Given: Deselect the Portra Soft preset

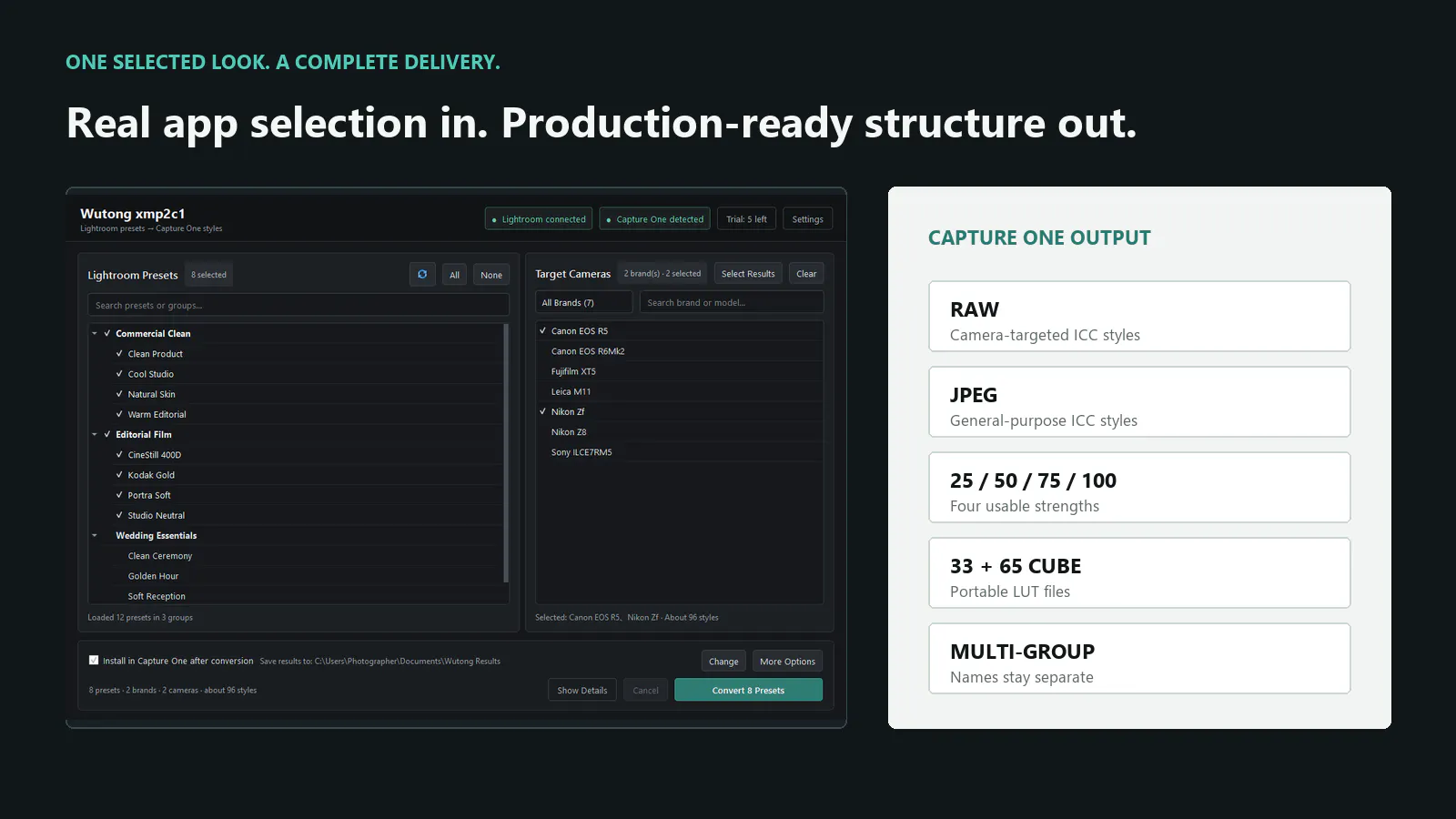Looking at the screenshot, I should click(x=119, y=495).
